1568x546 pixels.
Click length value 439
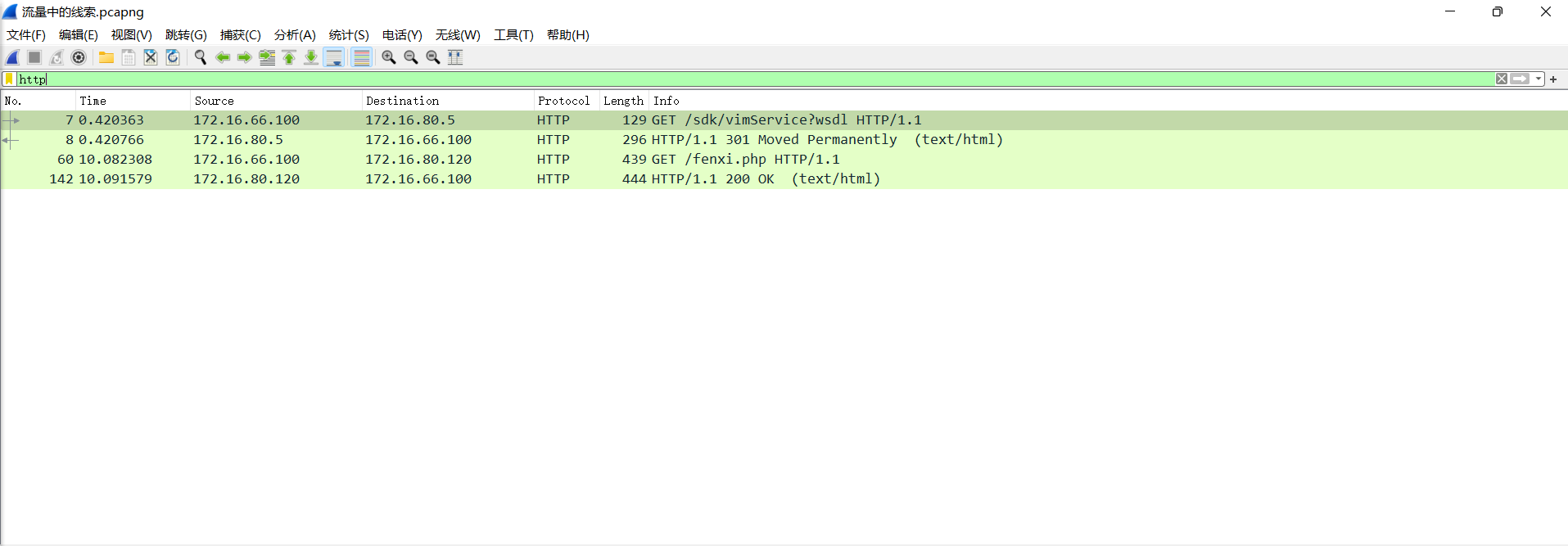tap(635, 160)
